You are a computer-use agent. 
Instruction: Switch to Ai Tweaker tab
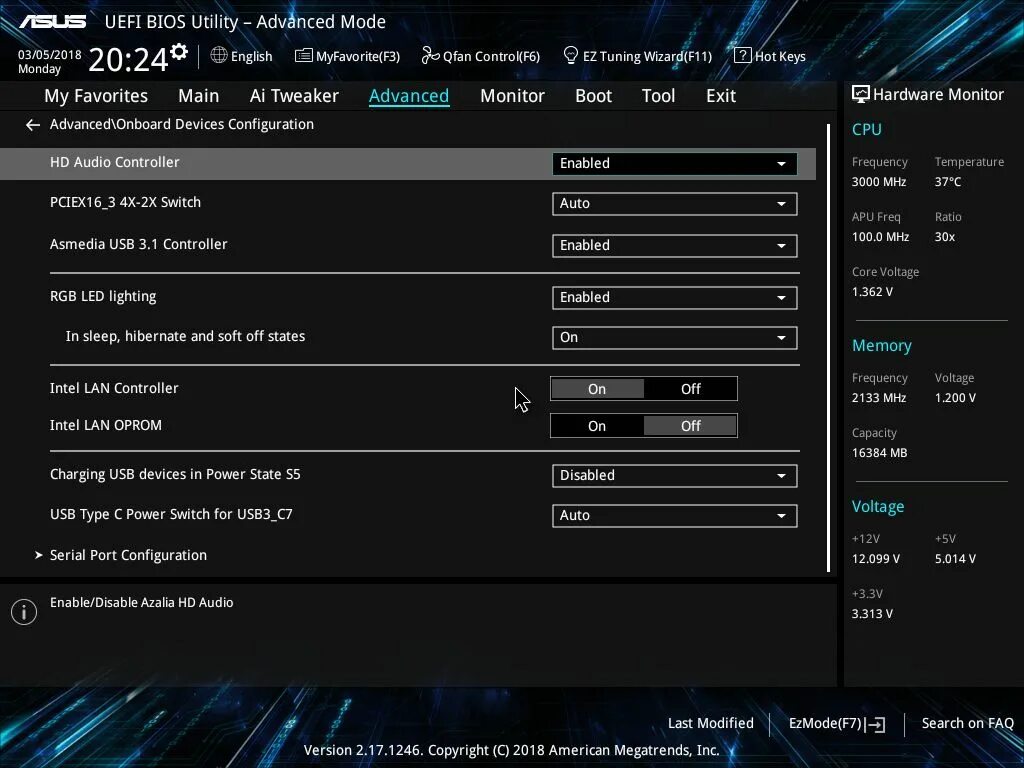tap(294, 96)
